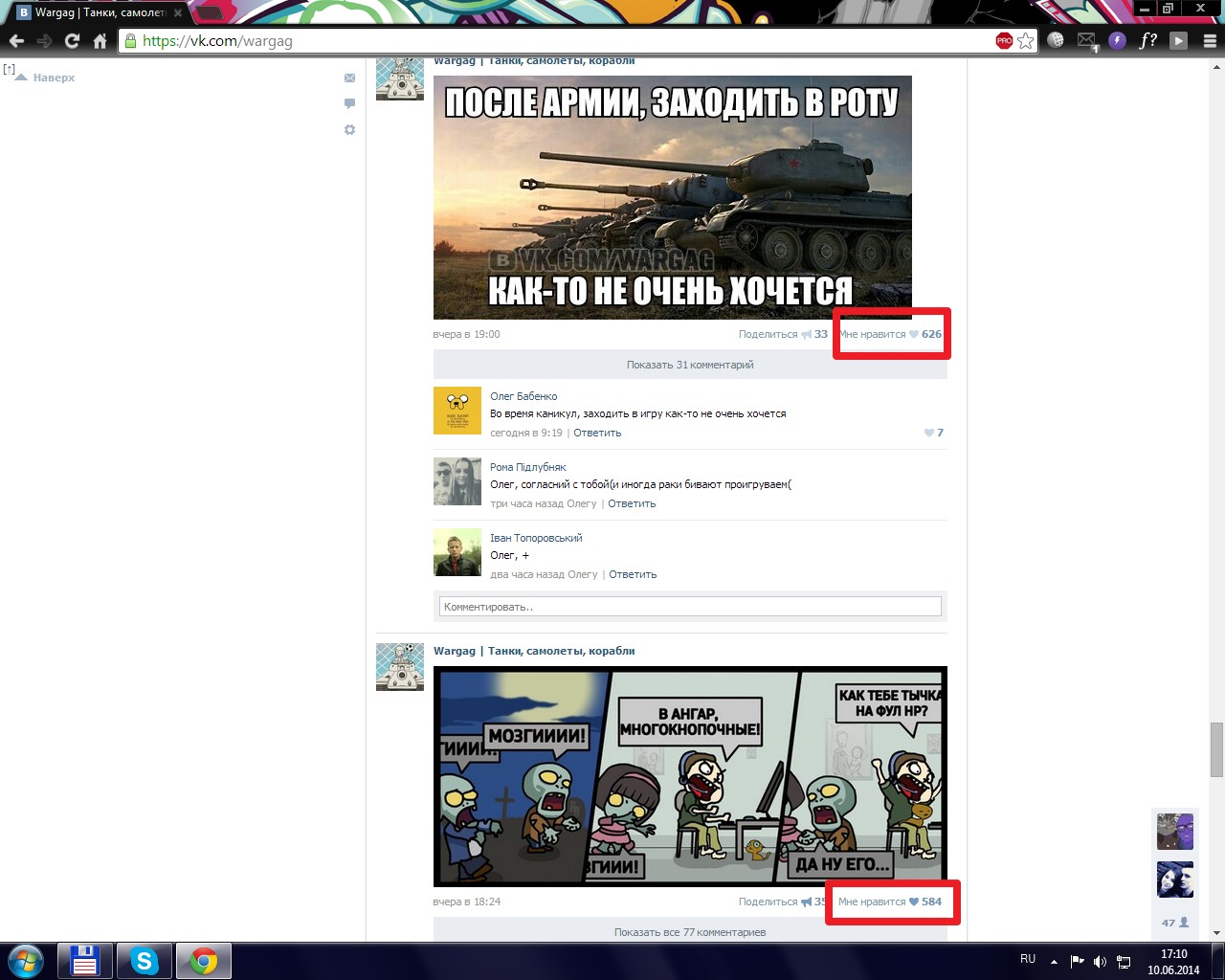Click the page's vertical scrollbar thumb
This screenshot has width=1225, height=980.
[x=1216, y=749]
